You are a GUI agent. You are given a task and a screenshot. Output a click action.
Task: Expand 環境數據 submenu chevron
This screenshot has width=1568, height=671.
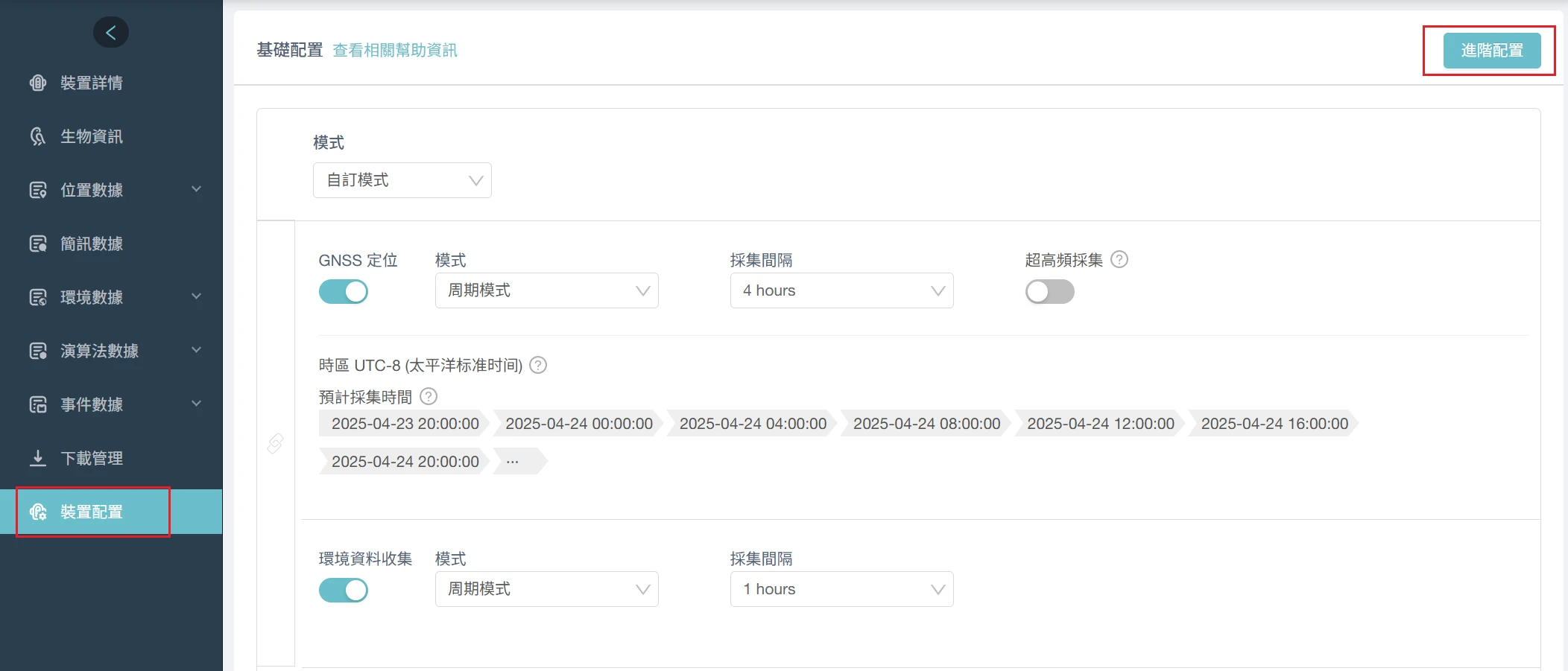pyautogui.click(x=197, y=296)
